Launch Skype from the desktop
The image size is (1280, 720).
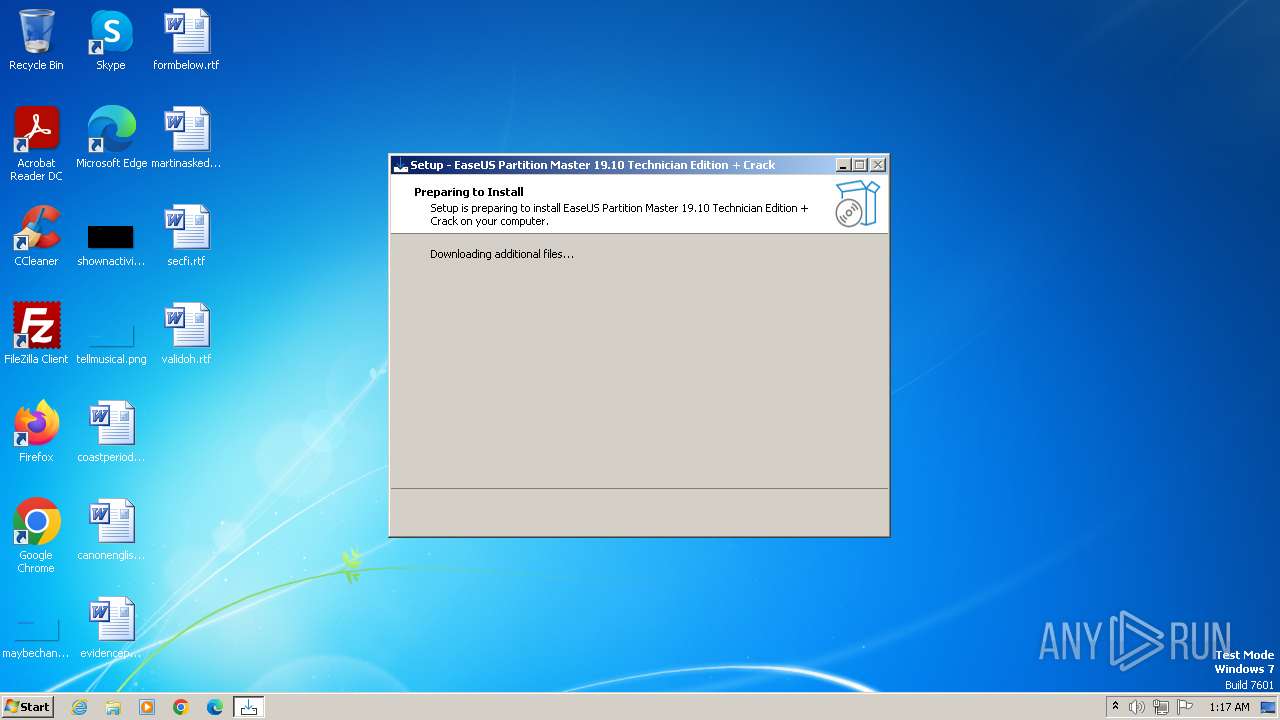pyautogui.click(x=111, y=40)
